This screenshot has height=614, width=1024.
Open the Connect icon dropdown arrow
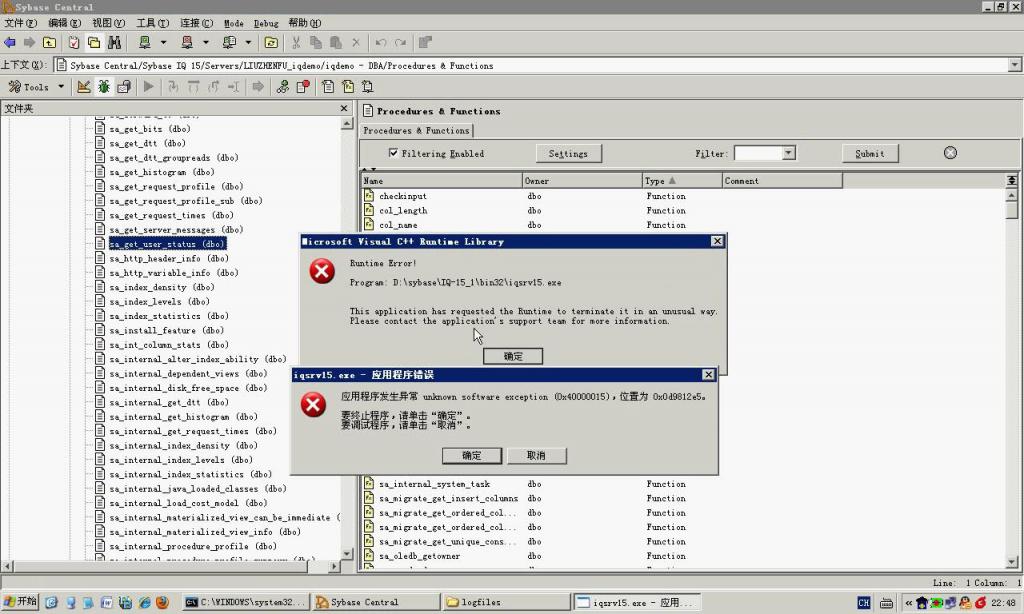coord(163,42)
